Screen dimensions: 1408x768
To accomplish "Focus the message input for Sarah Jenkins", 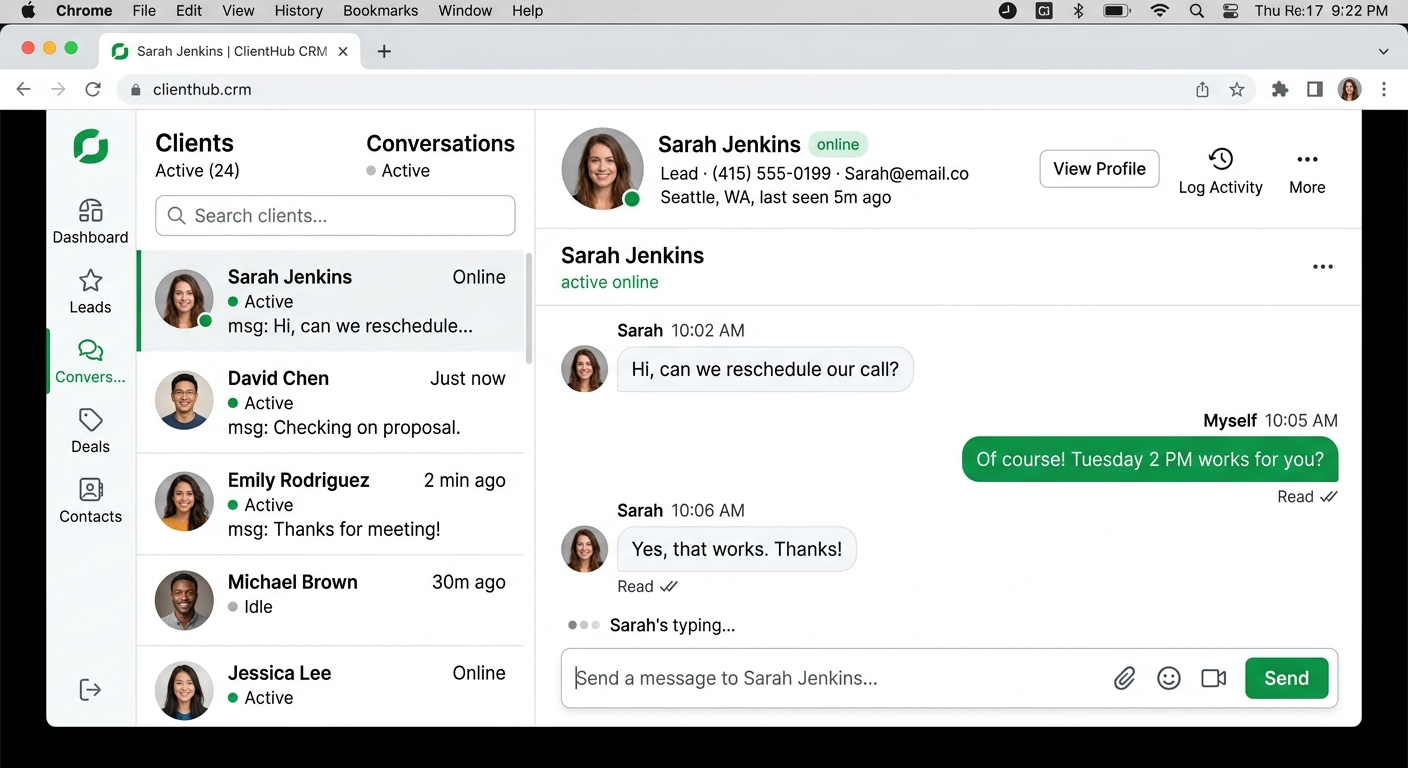I will (x=837, y=678).
